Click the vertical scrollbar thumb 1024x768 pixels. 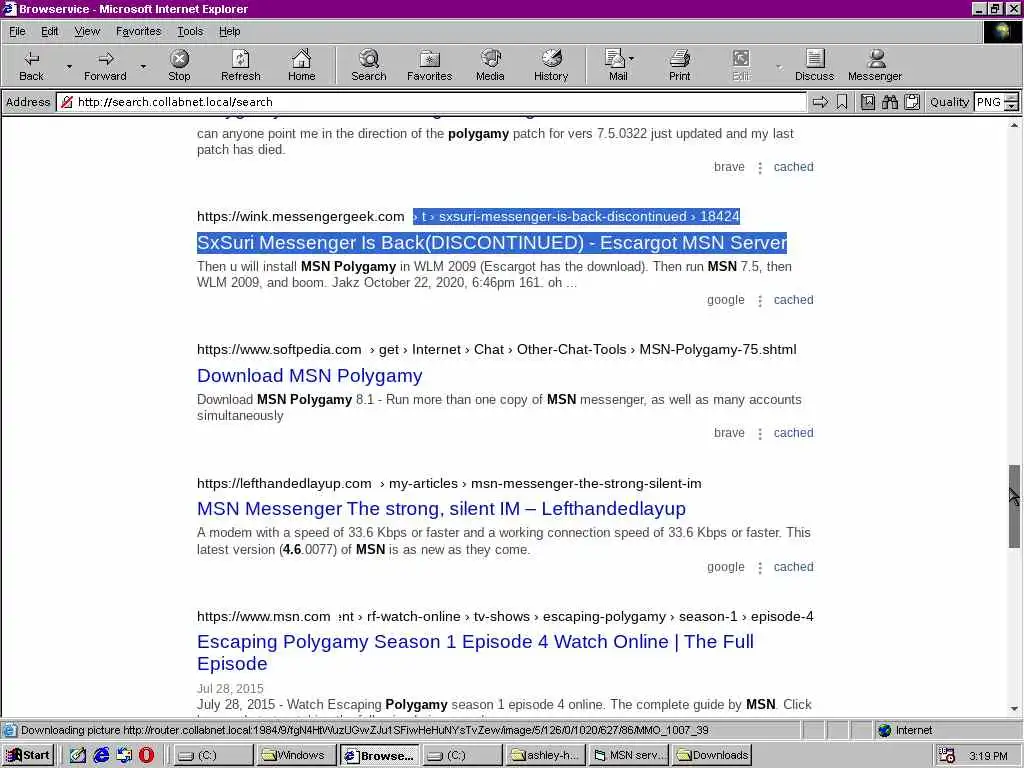[x=1014, y=506]
